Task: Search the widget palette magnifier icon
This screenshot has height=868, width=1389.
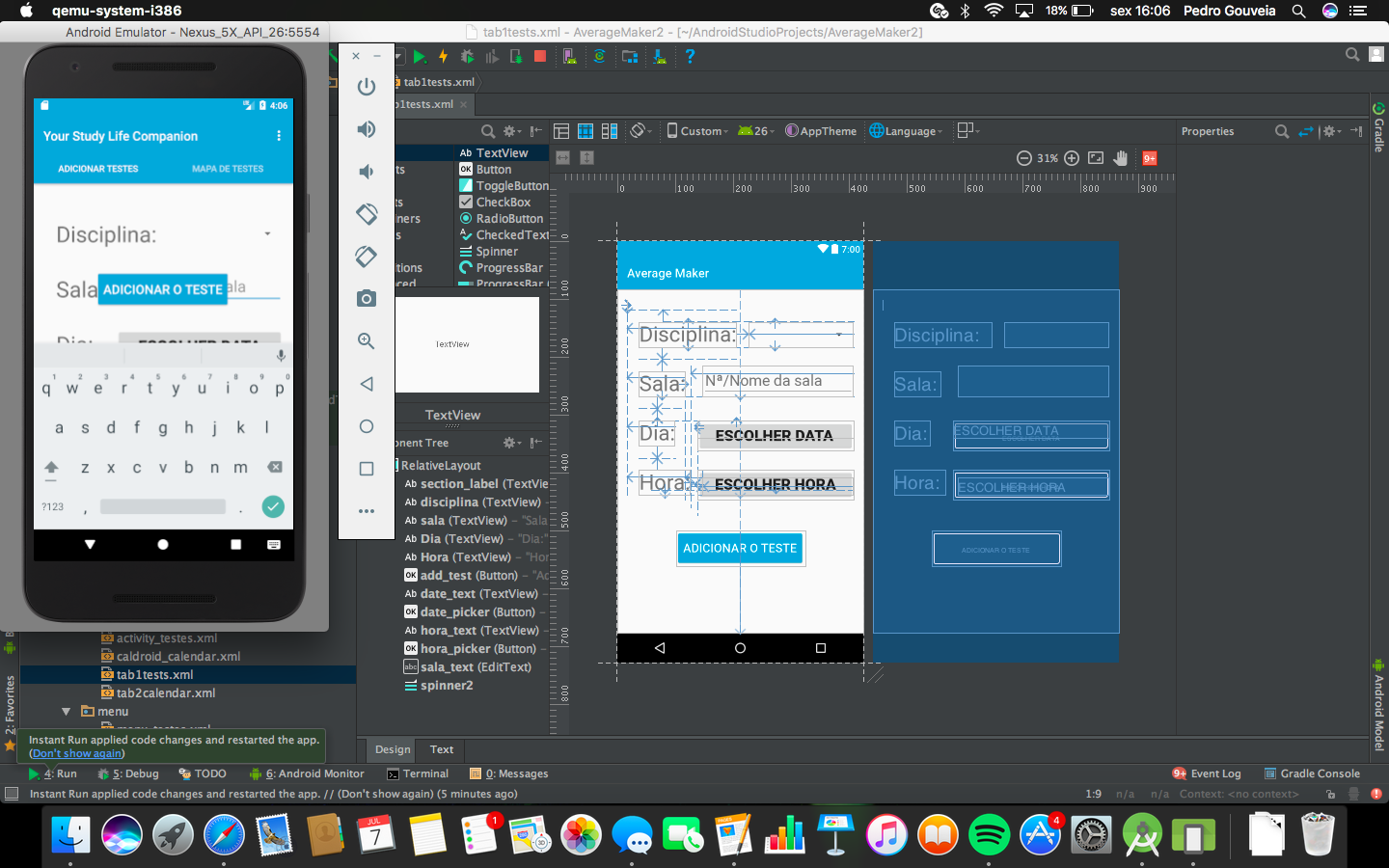Action: pos(488,131)
